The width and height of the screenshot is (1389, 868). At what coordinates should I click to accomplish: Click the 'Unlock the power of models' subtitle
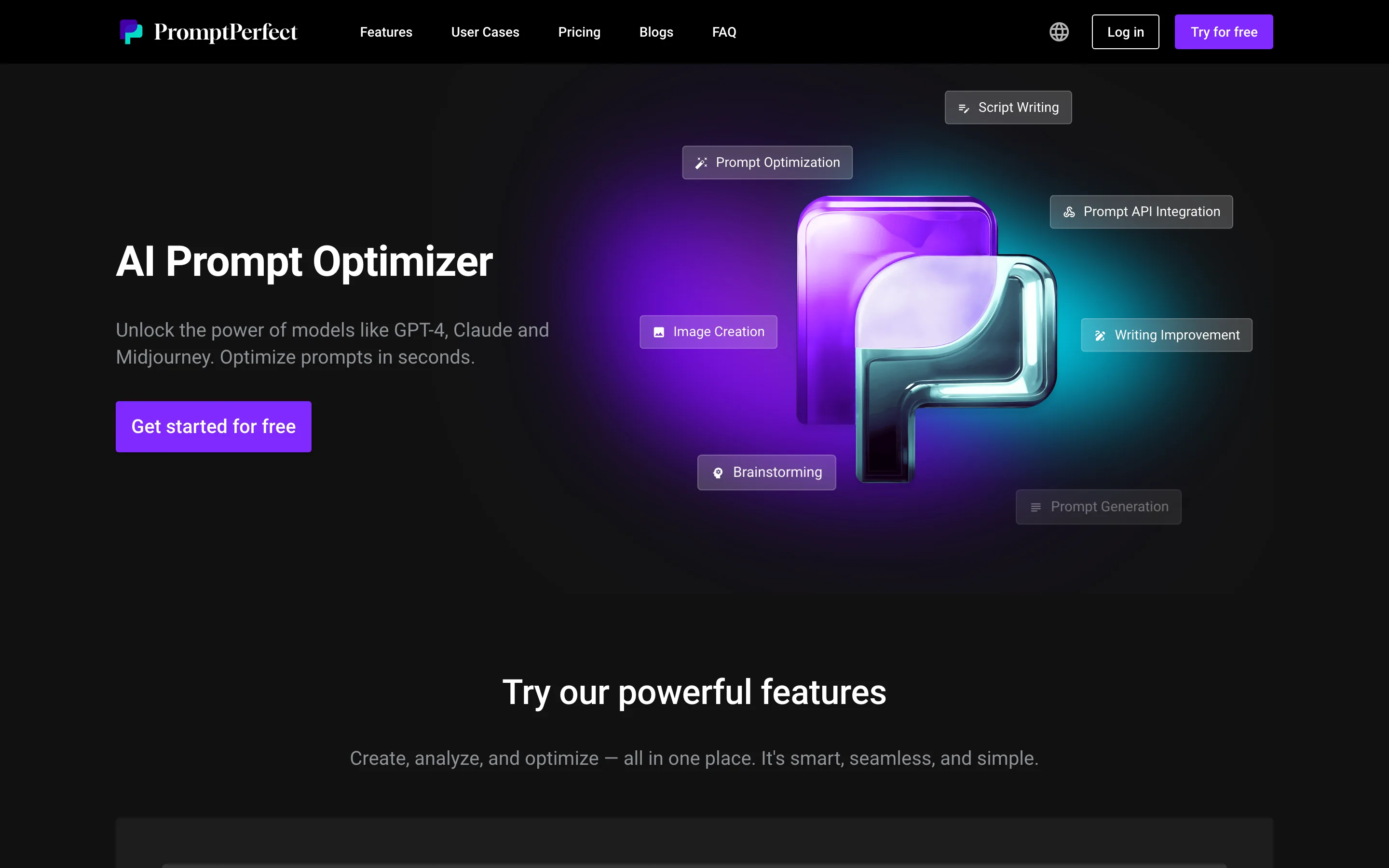332,343
